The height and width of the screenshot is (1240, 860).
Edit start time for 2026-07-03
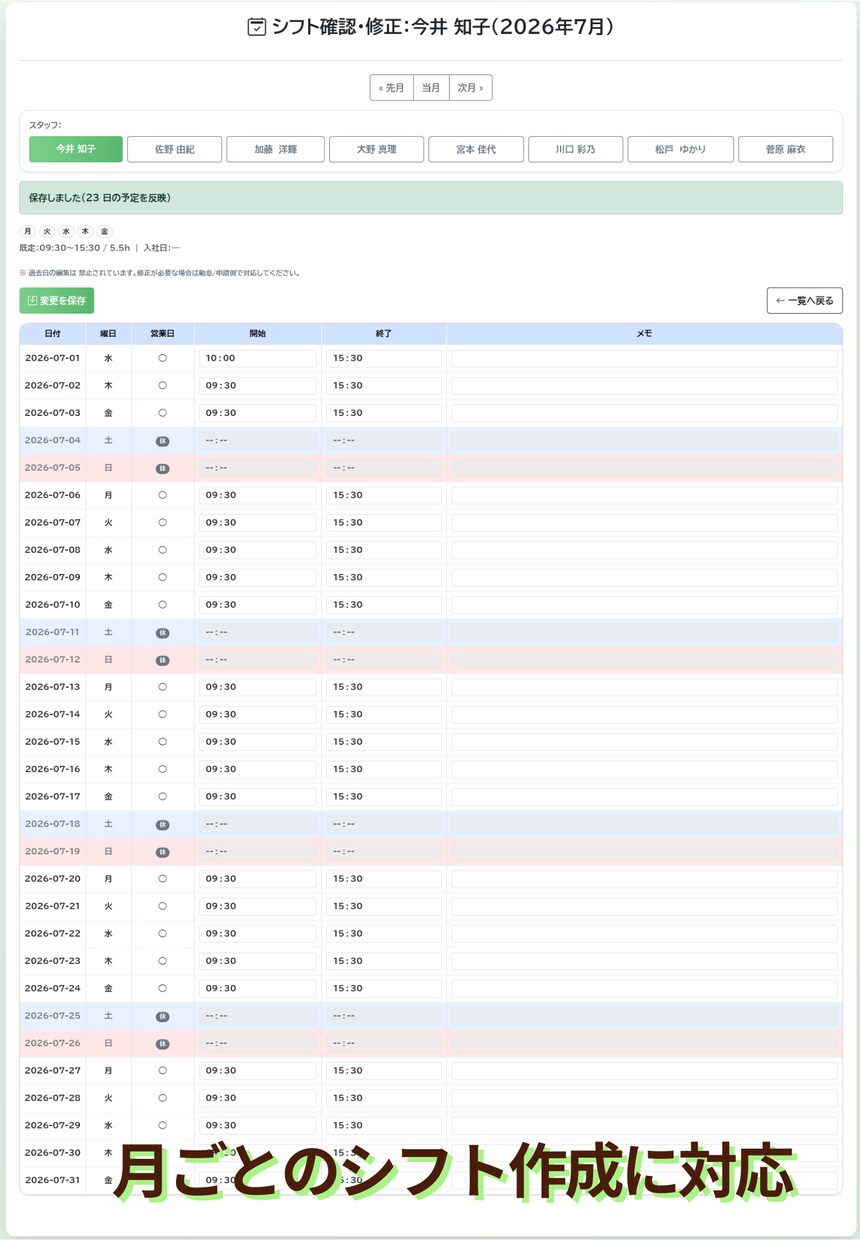pyautogui.click(x=258, y=413)
